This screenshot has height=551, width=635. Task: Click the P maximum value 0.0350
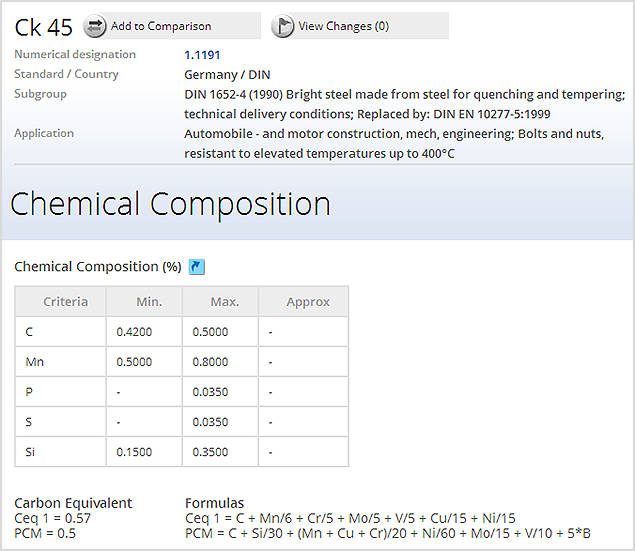point(210,392)
